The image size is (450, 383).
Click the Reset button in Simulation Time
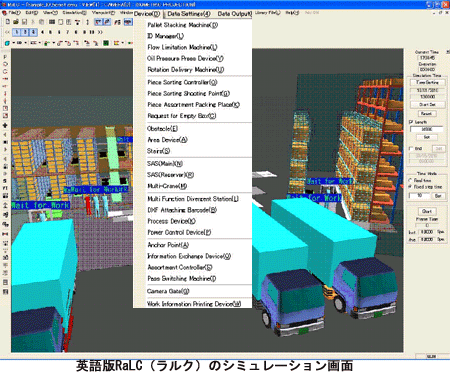point(427,114)
